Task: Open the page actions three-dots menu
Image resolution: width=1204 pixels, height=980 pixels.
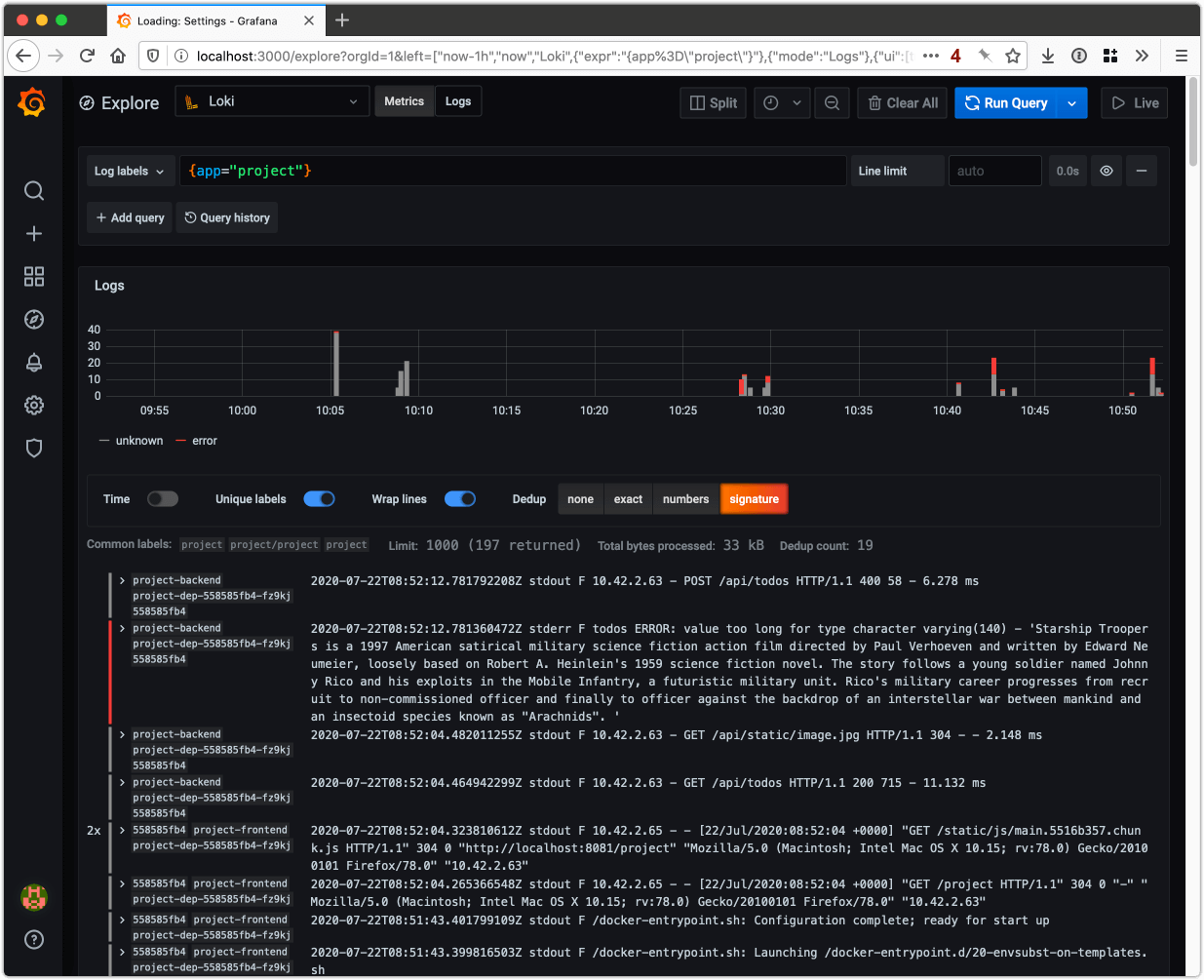Action: point(931,56)
